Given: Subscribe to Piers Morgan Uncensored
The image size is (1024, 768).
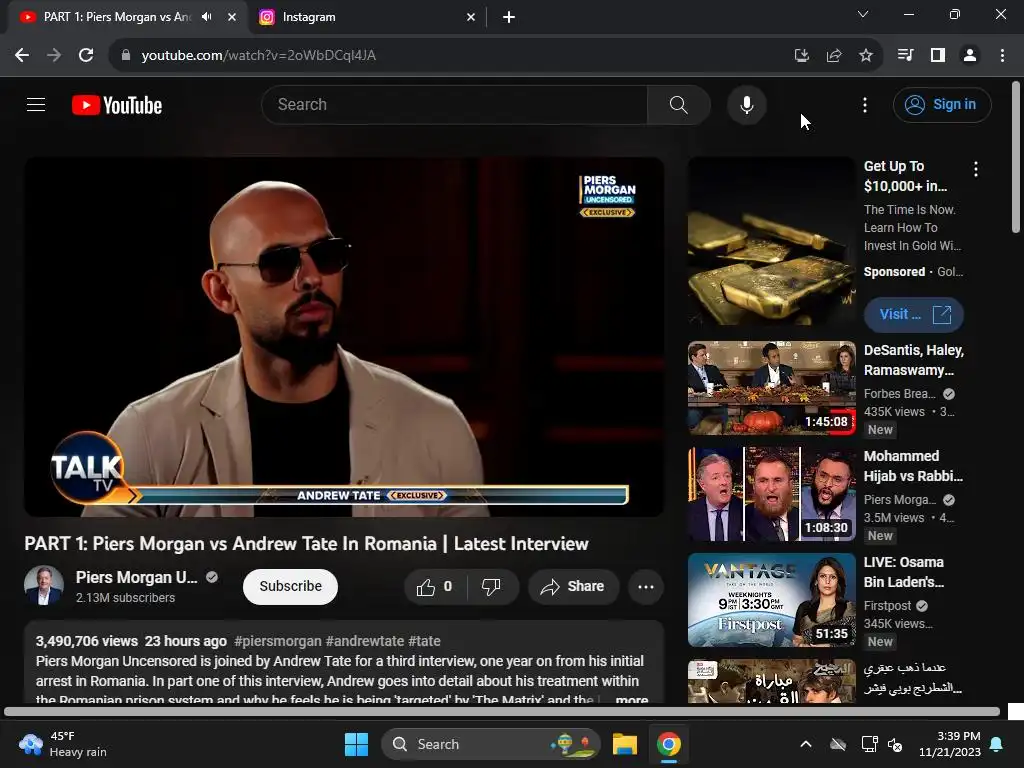Looking at the screenshot, I should pyautogui.click(x=291, y=586).
